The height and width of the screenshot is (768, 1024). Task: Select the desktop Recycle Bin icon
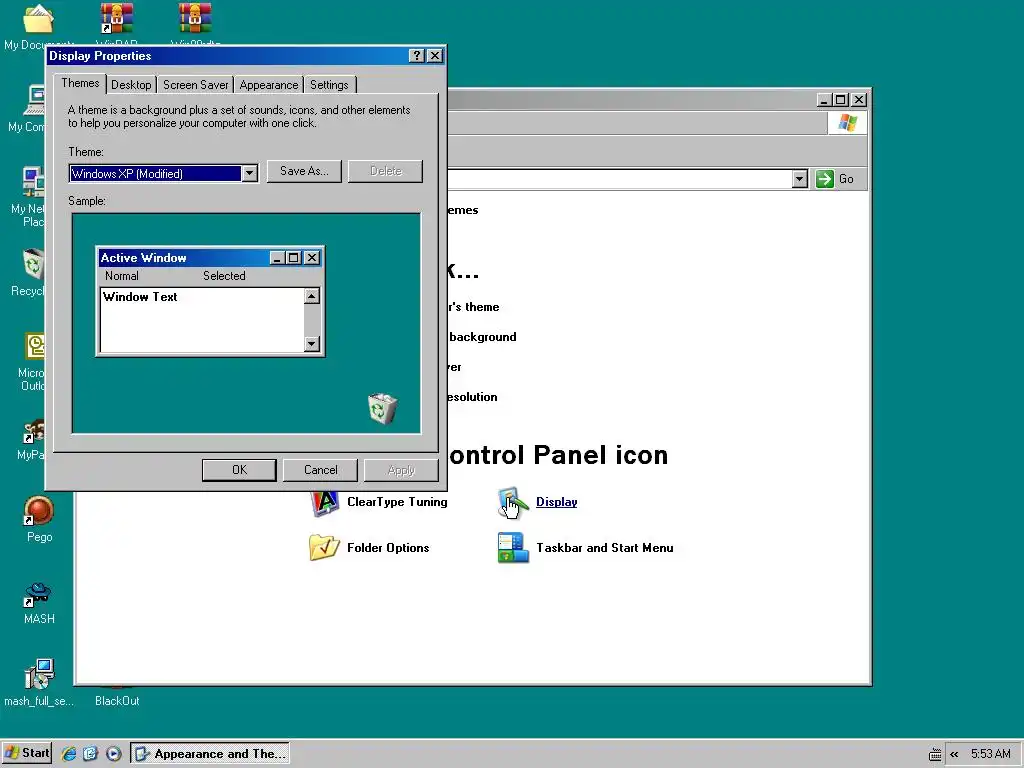[x=33, y=264]
